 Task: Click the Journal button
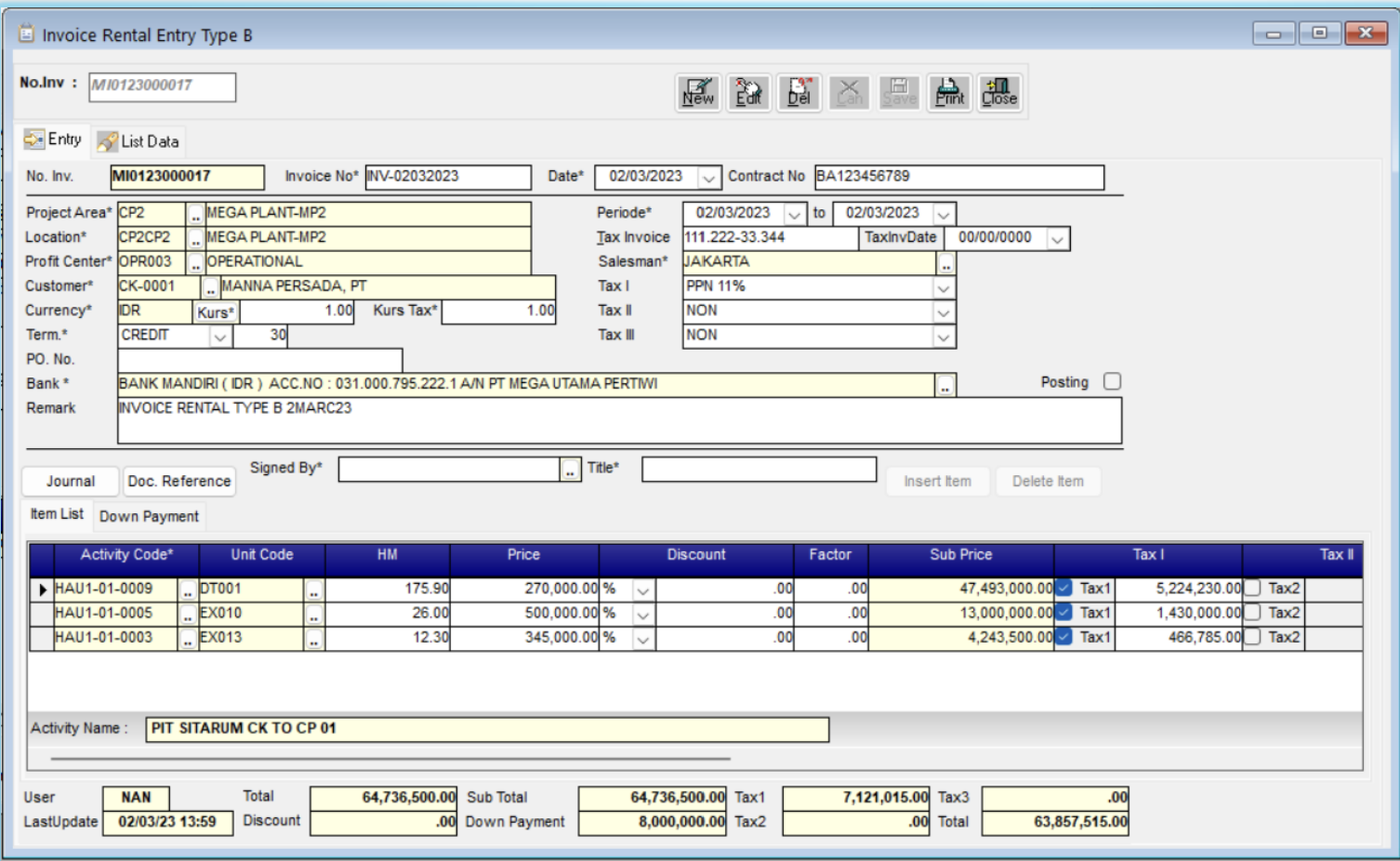71,482
